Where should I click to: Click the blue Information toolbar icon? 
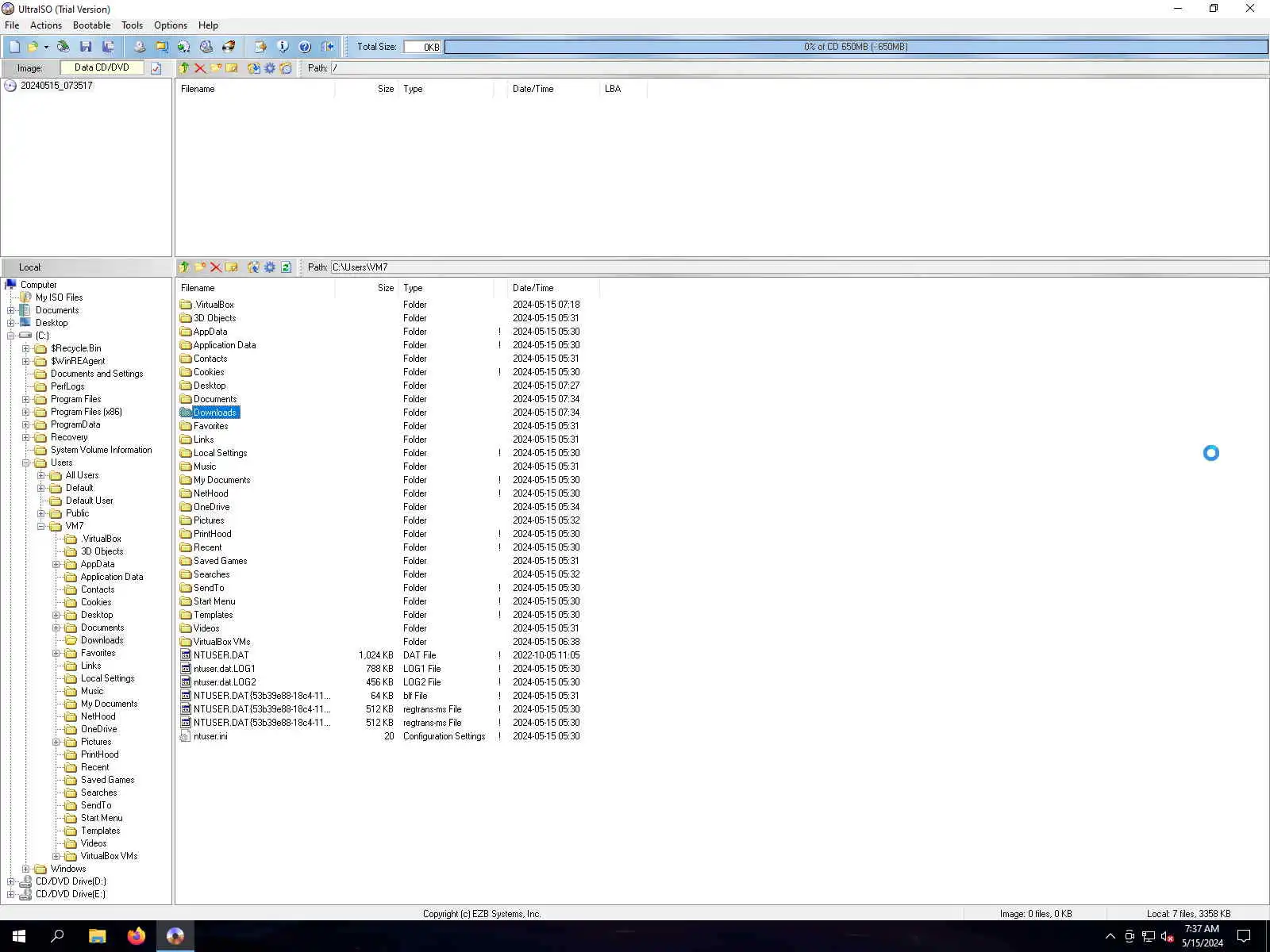point(283,47)
